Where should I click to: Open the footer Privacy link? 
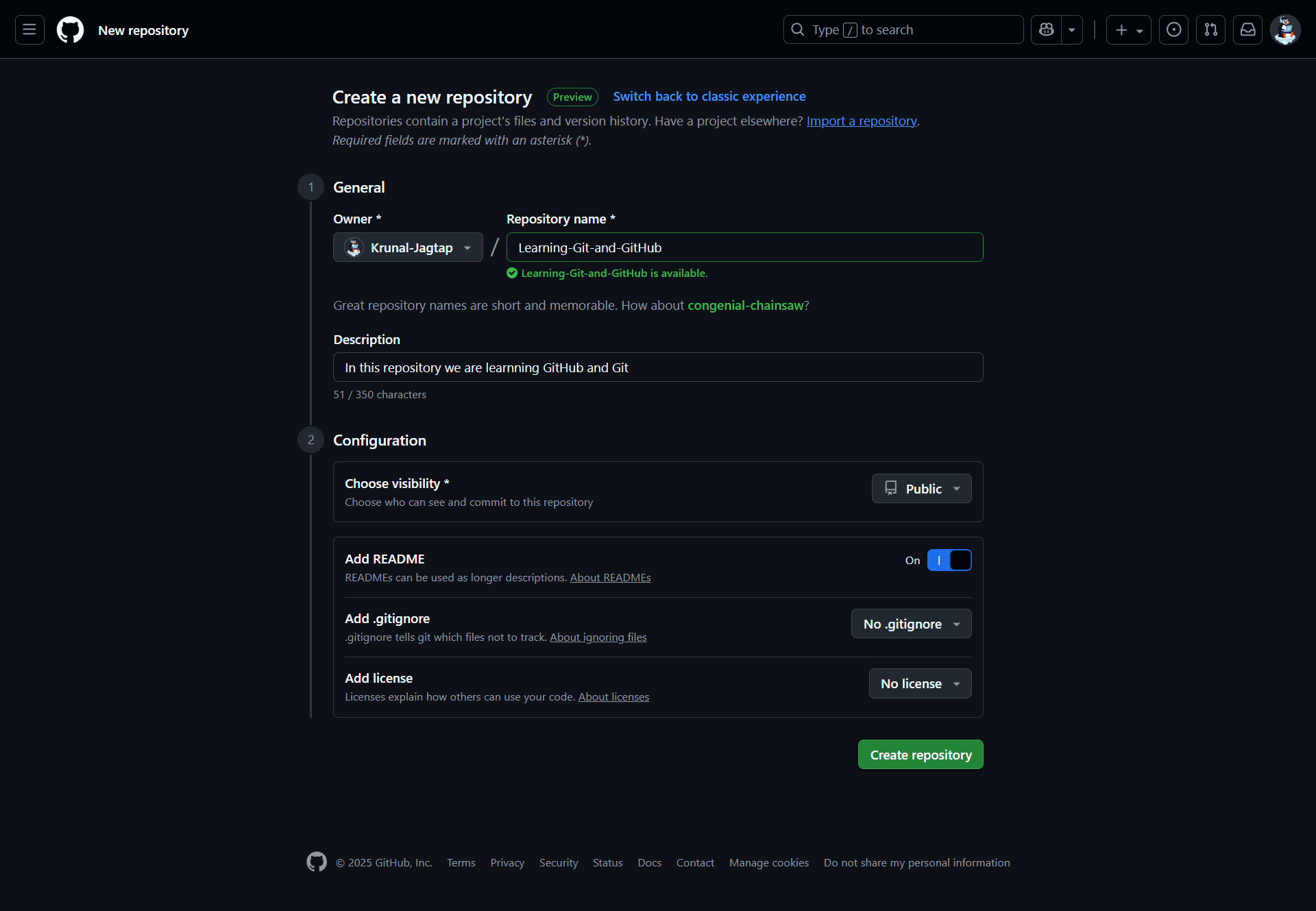[x=507, y=863]
